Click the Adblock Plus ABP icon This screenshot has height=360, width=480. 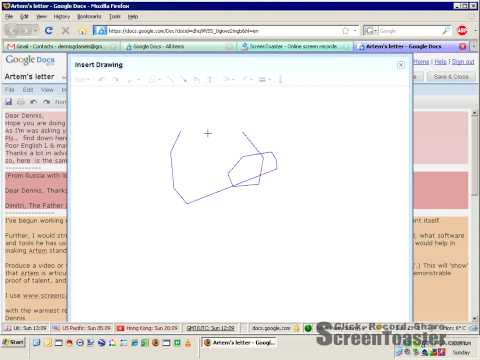click(x=462, y=31)
